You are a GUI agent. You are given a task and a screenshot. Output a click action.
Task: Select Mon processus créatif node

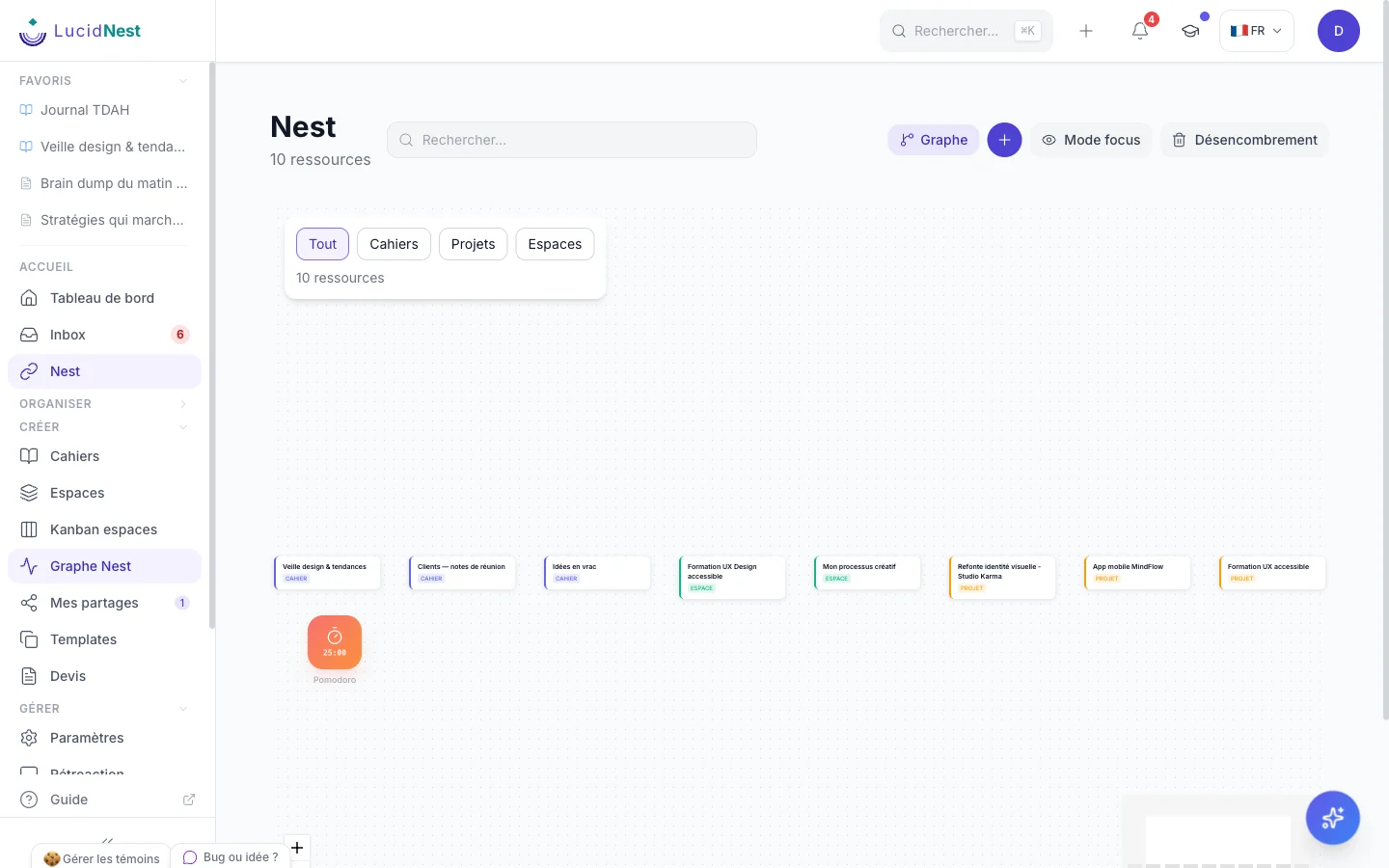click(867, 572)
